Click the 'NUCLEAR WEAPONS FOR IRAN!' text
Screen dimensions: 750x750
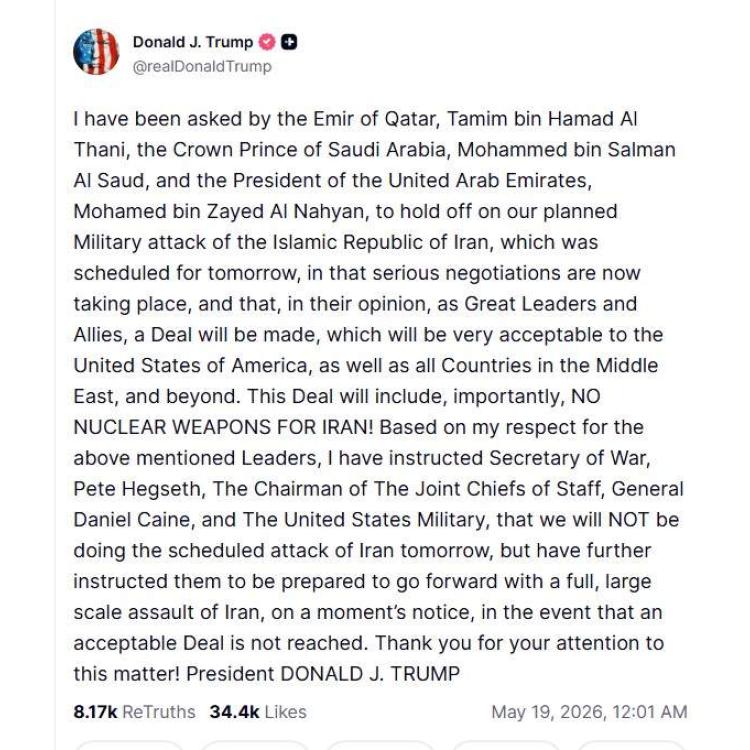(x=223, y=427)
